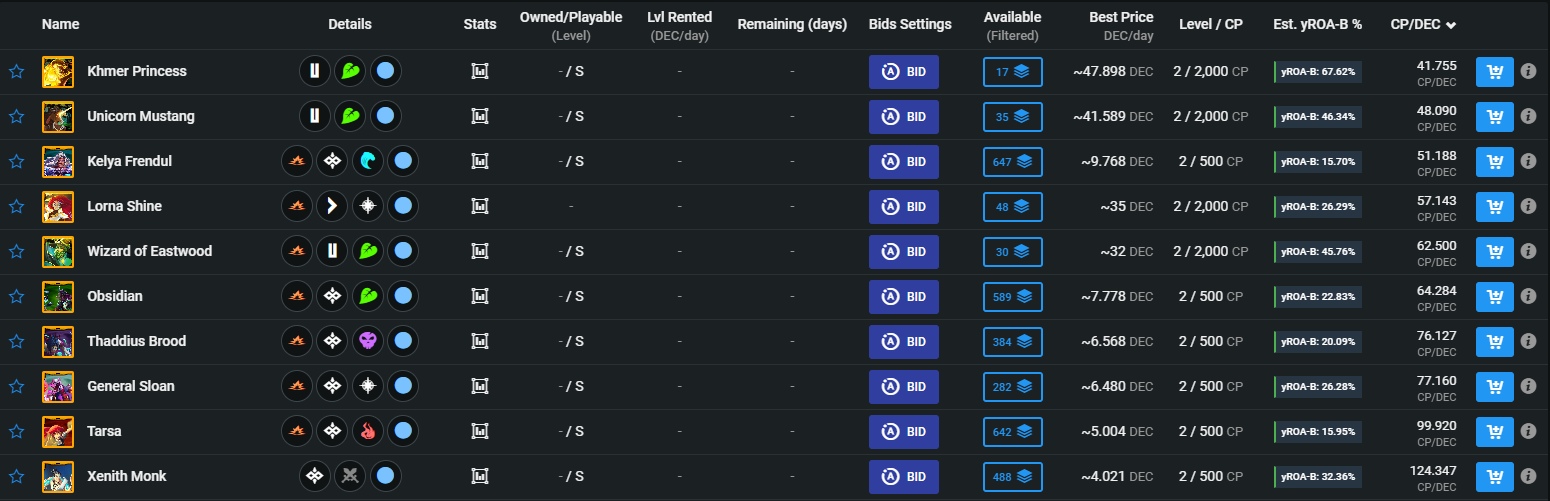Place bid on Thaddius Brood
Screen dimensions: 1550x501
click(x=904, y=342)
